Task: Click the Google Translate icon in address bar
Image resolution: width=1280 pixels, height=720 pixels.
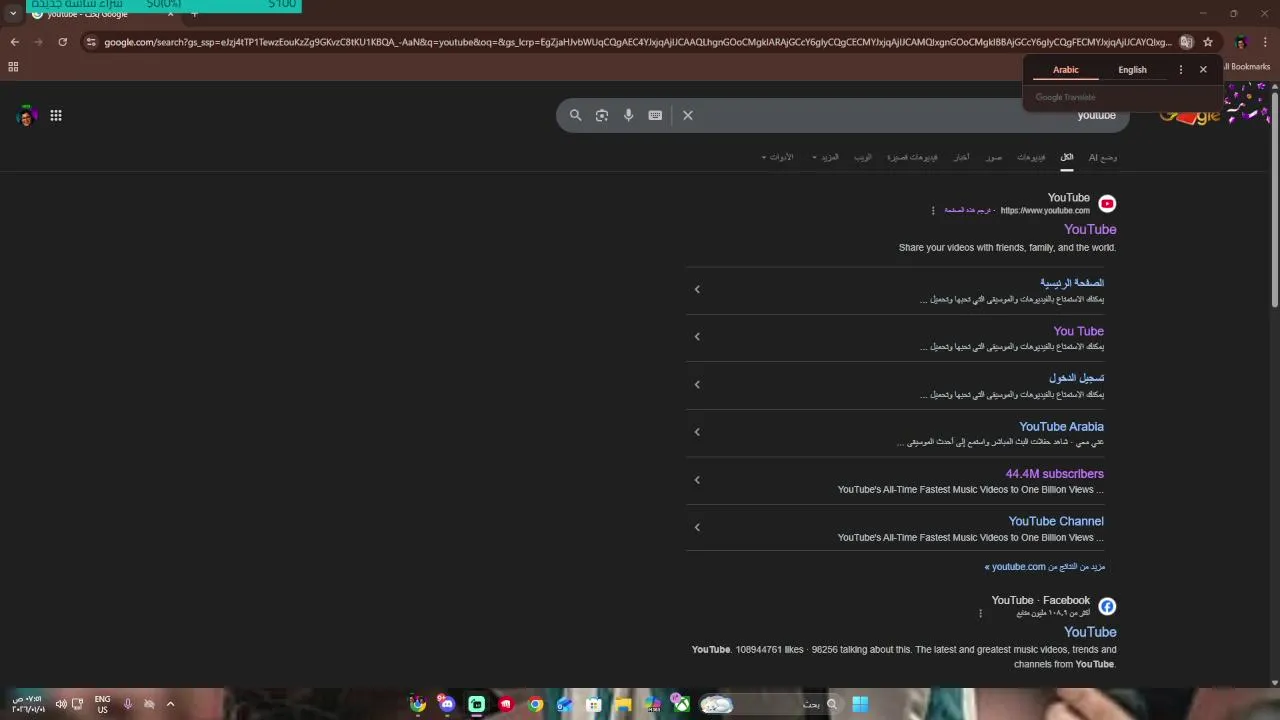Action: pos(1186,42)
